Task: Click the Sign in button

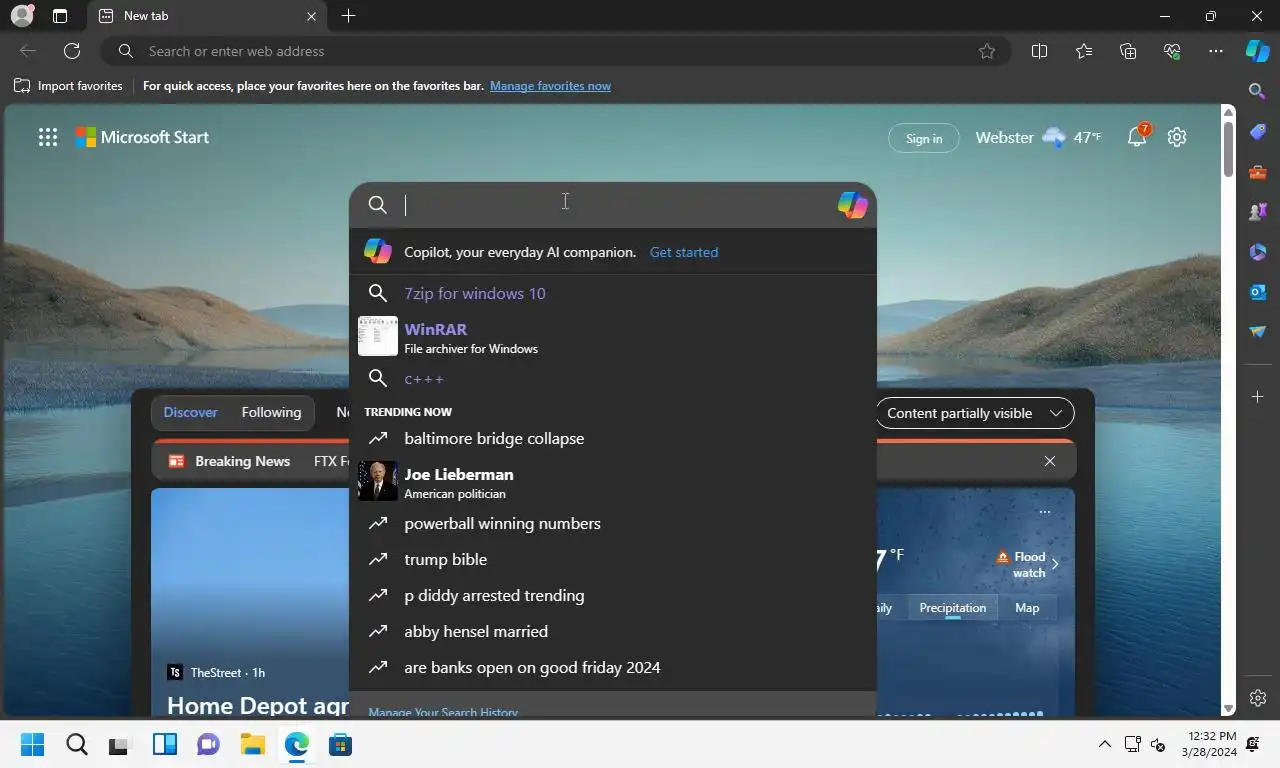Action: 924,139
